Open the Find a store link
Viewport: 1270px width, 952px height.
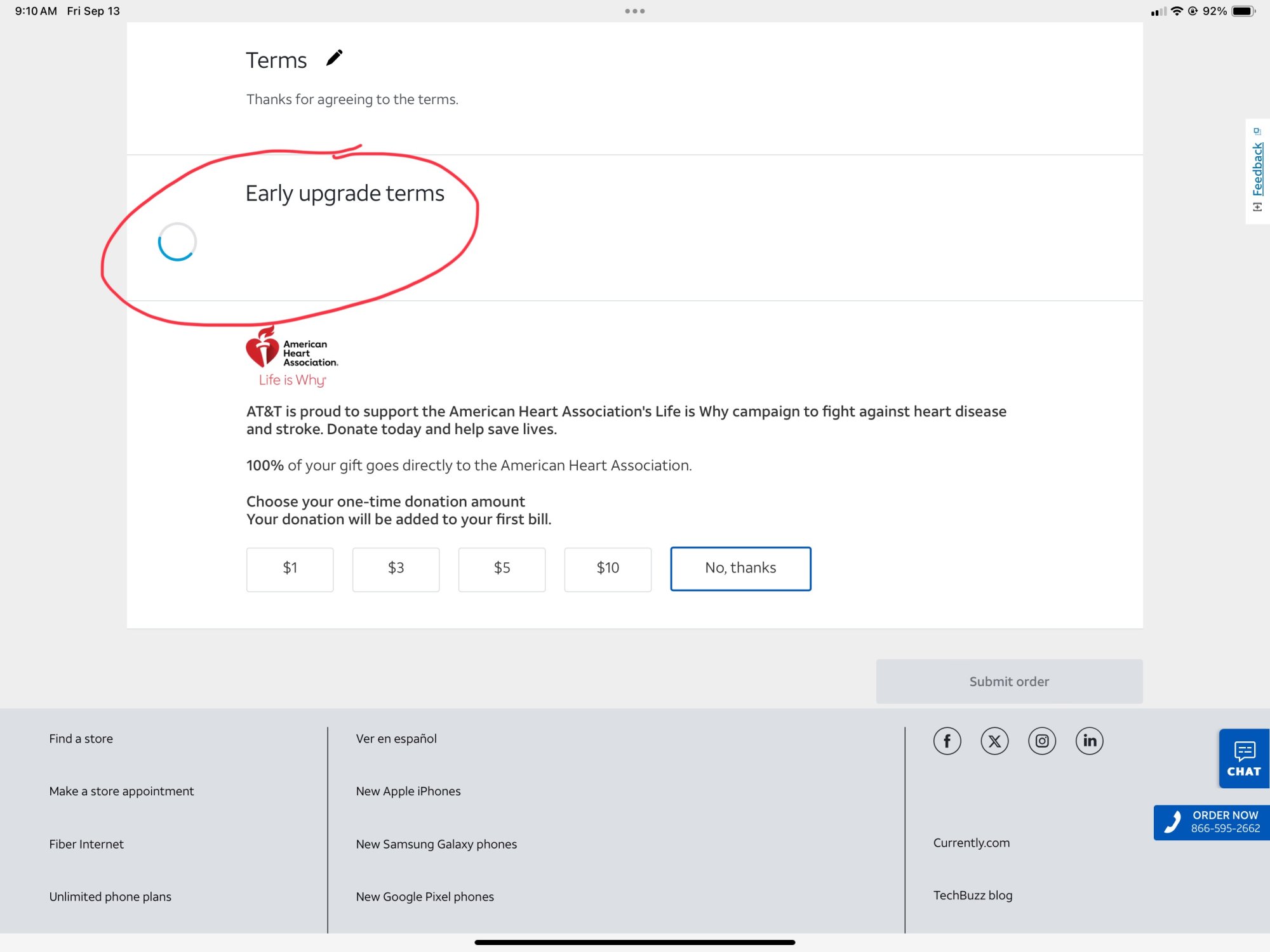click(81, 739)
